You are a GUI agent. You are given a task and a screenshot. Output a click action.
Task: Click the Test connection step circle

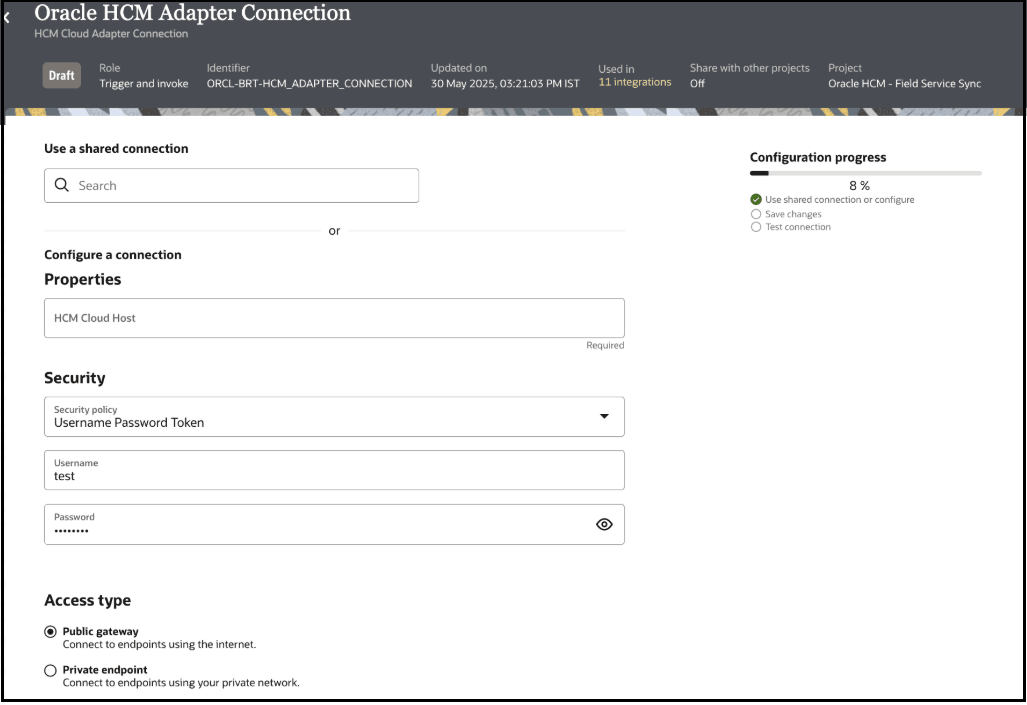756,227
